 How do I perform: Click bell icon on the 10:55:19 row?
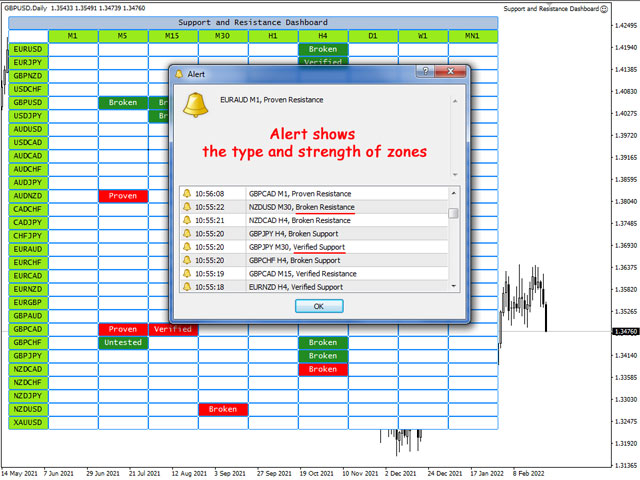pyautogui.click(x=186, y=273)
